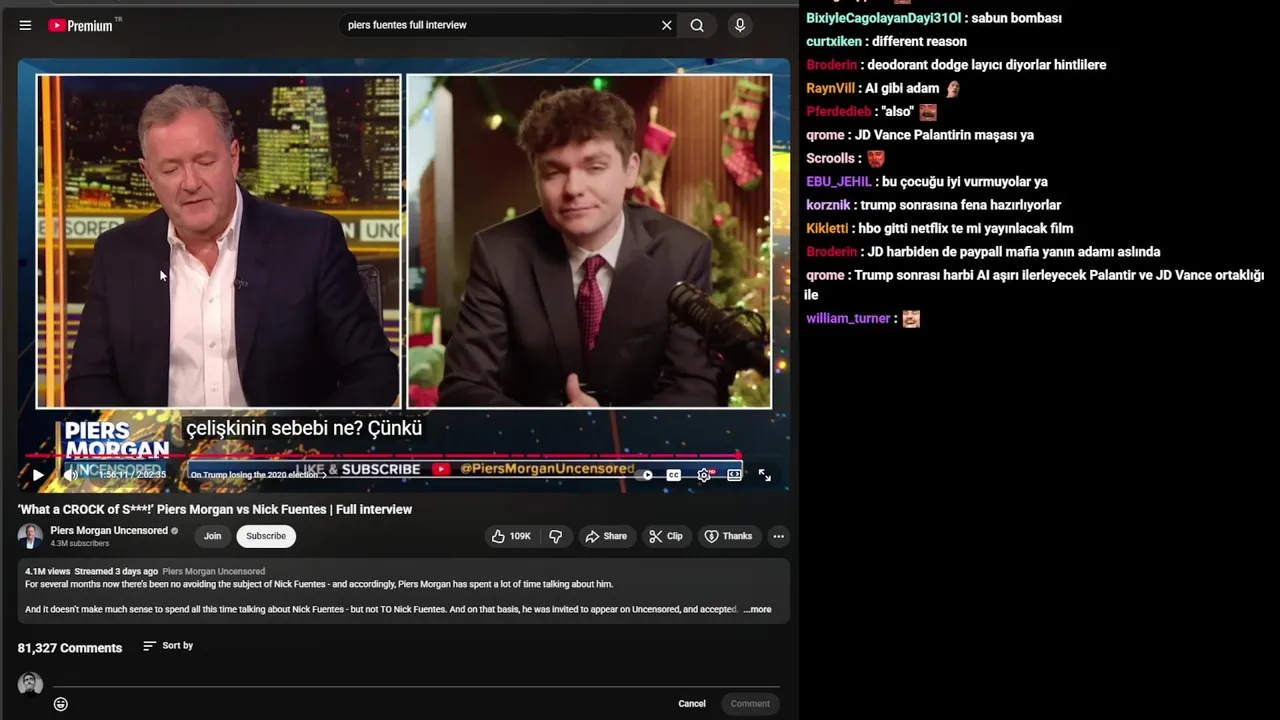Open the YouTube hamburger guide menu
This screenshot has width=1280, height=720.
click(25, 25)
